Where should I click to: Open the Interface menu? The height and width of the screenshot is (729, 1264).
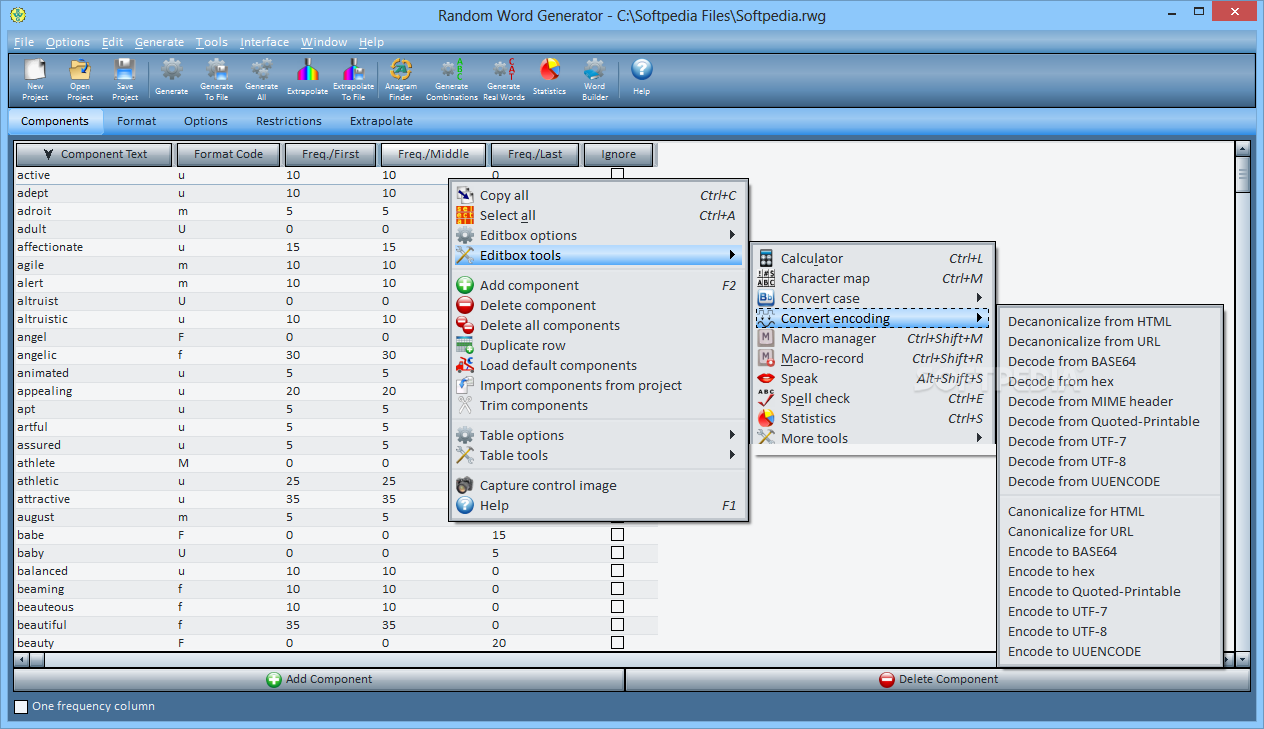264,42
